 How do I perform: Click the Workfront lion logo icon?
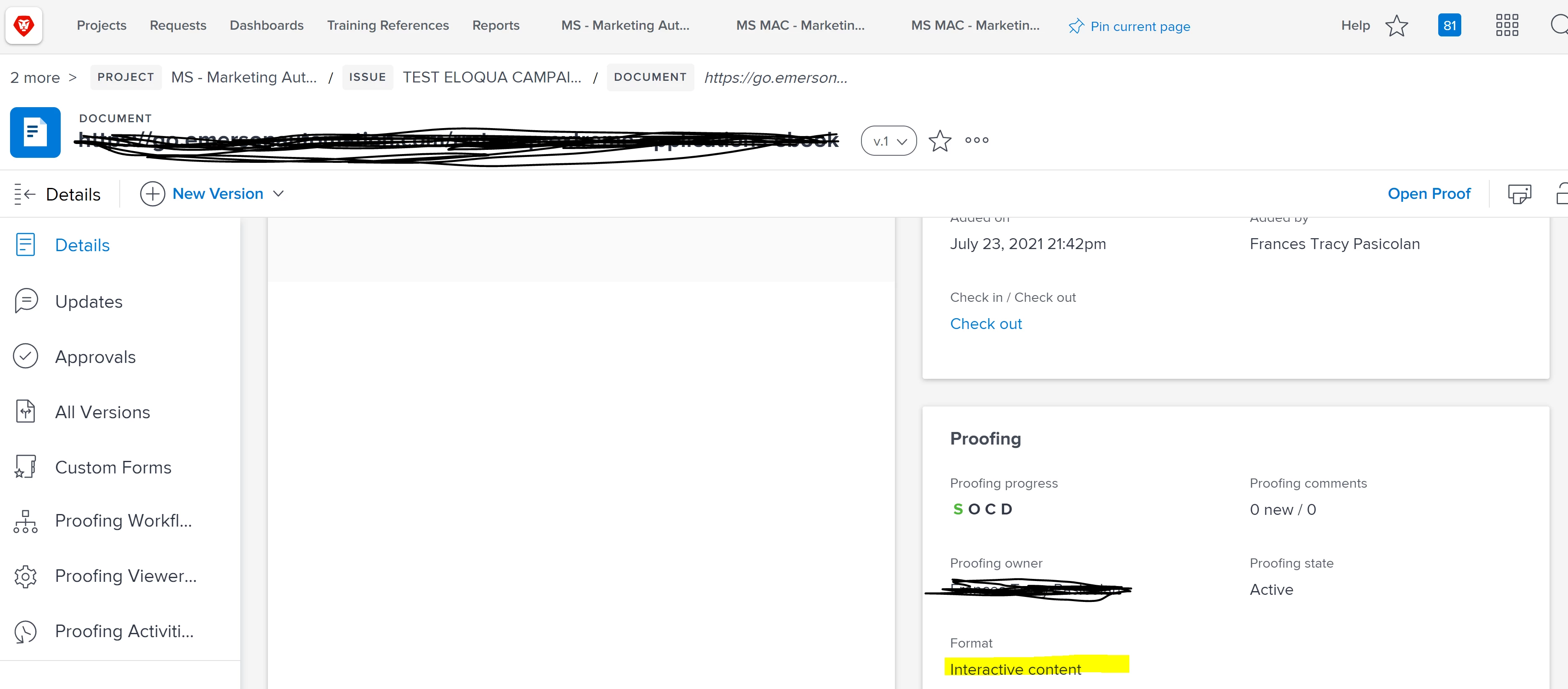pyautogui.click(x=24, y=26)
